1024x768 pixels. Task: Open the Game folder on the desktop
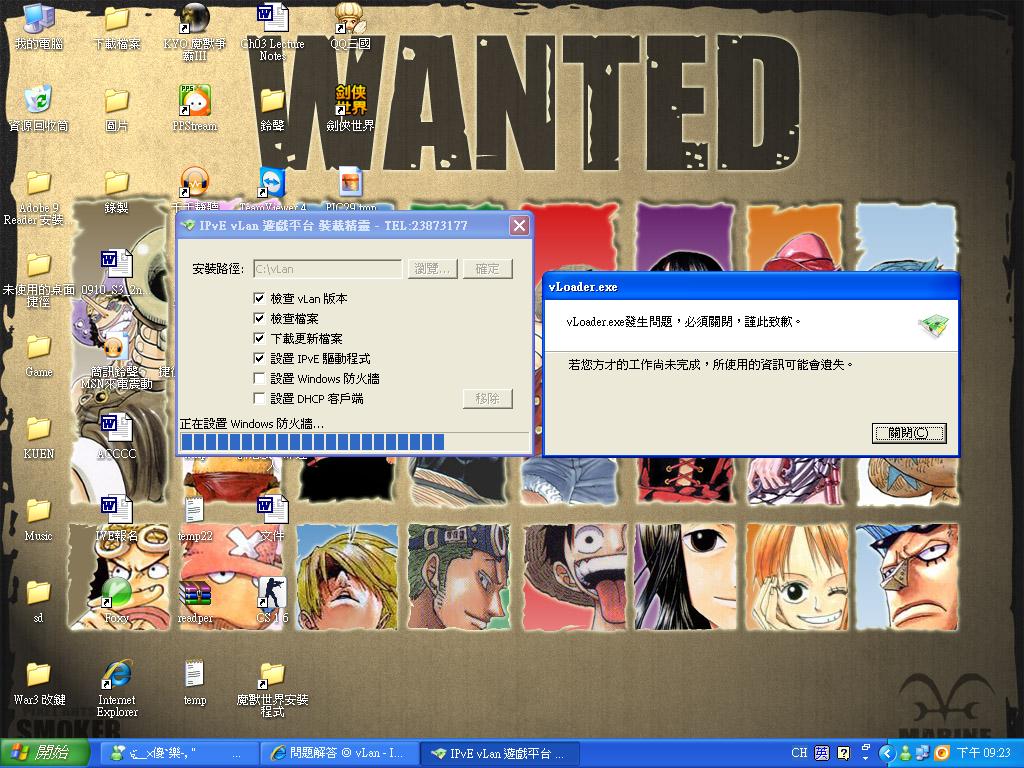(x=39, y=356)
